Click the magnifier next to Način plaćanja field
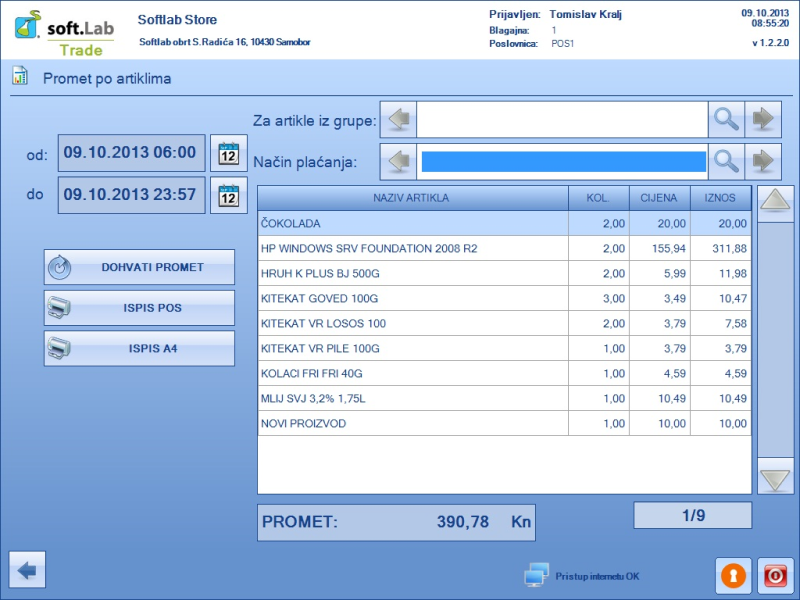Screen dimensions: 800x600 pyautogui.click(x=726, y=161)
